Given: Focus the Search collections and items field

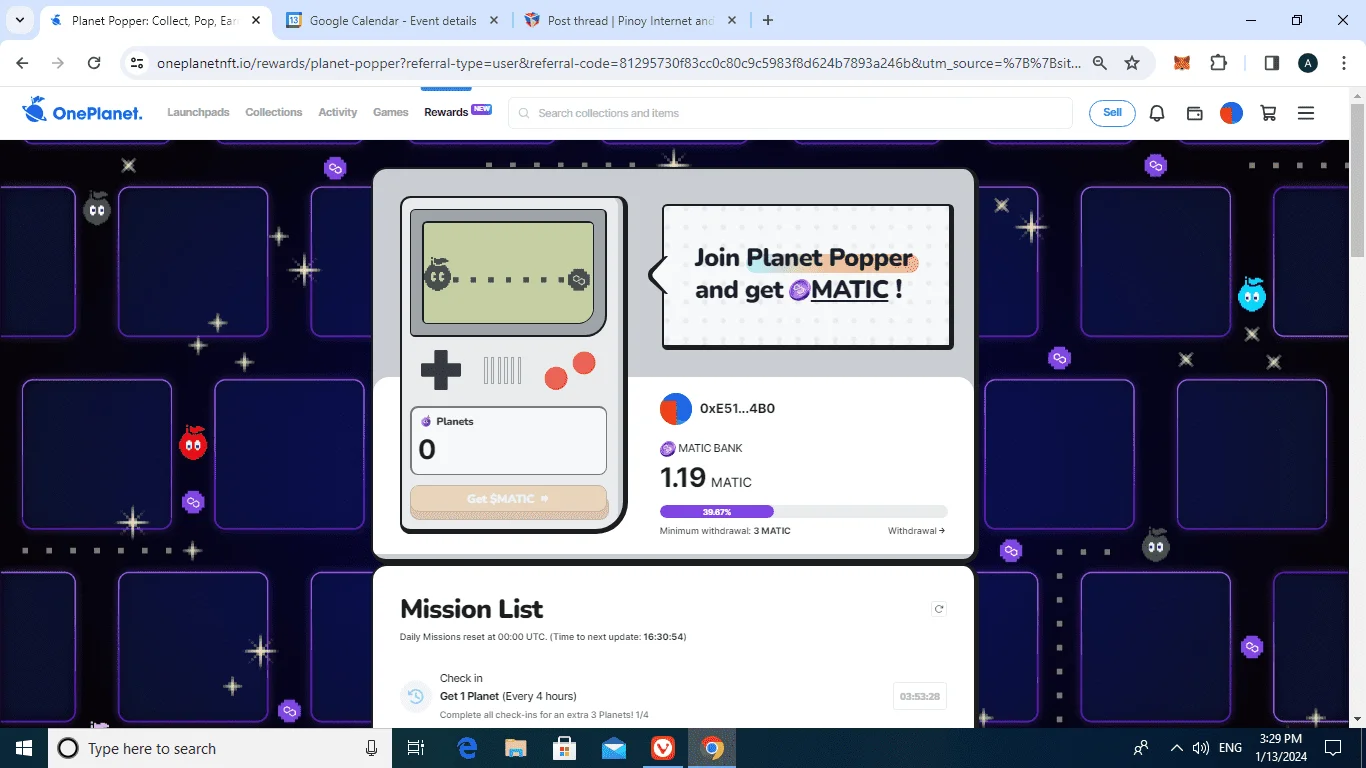Looking at the screenshot, I should click(790, 113).
